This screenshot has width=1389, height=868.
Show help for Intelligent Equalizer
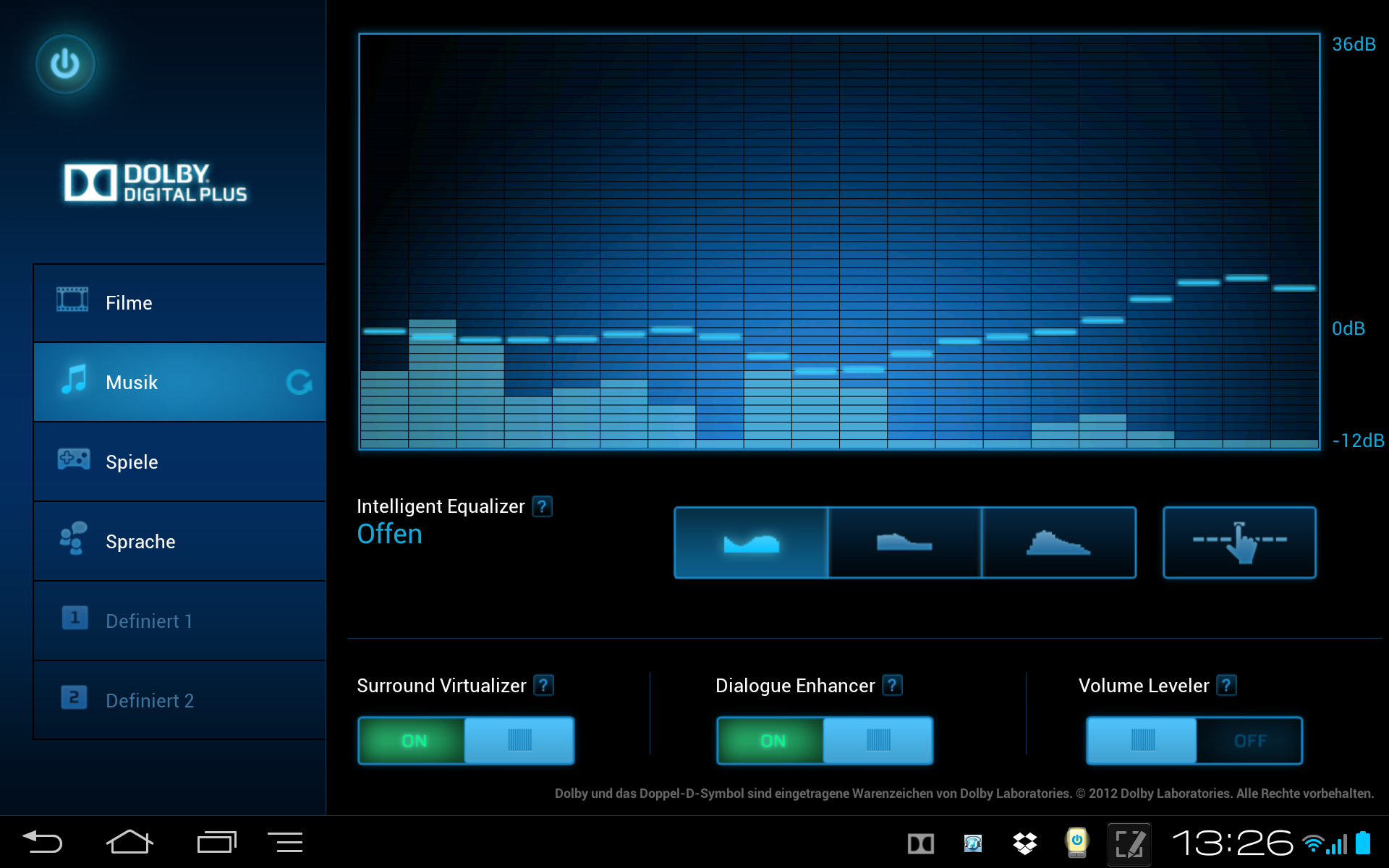click(x=542, y=506)
